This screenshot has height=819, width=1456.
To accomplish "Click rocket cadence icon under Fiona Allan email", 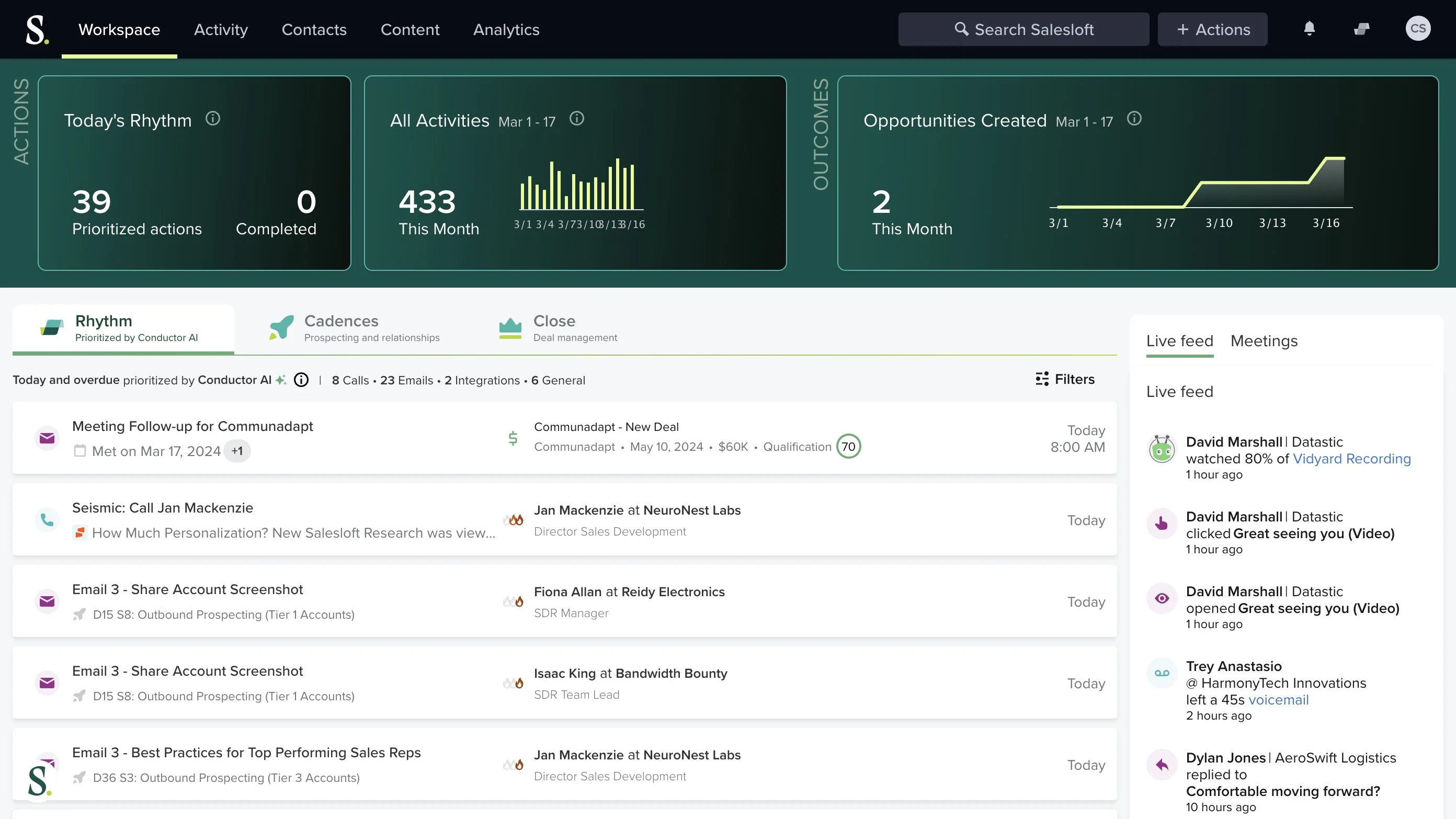I will point(79,615).
